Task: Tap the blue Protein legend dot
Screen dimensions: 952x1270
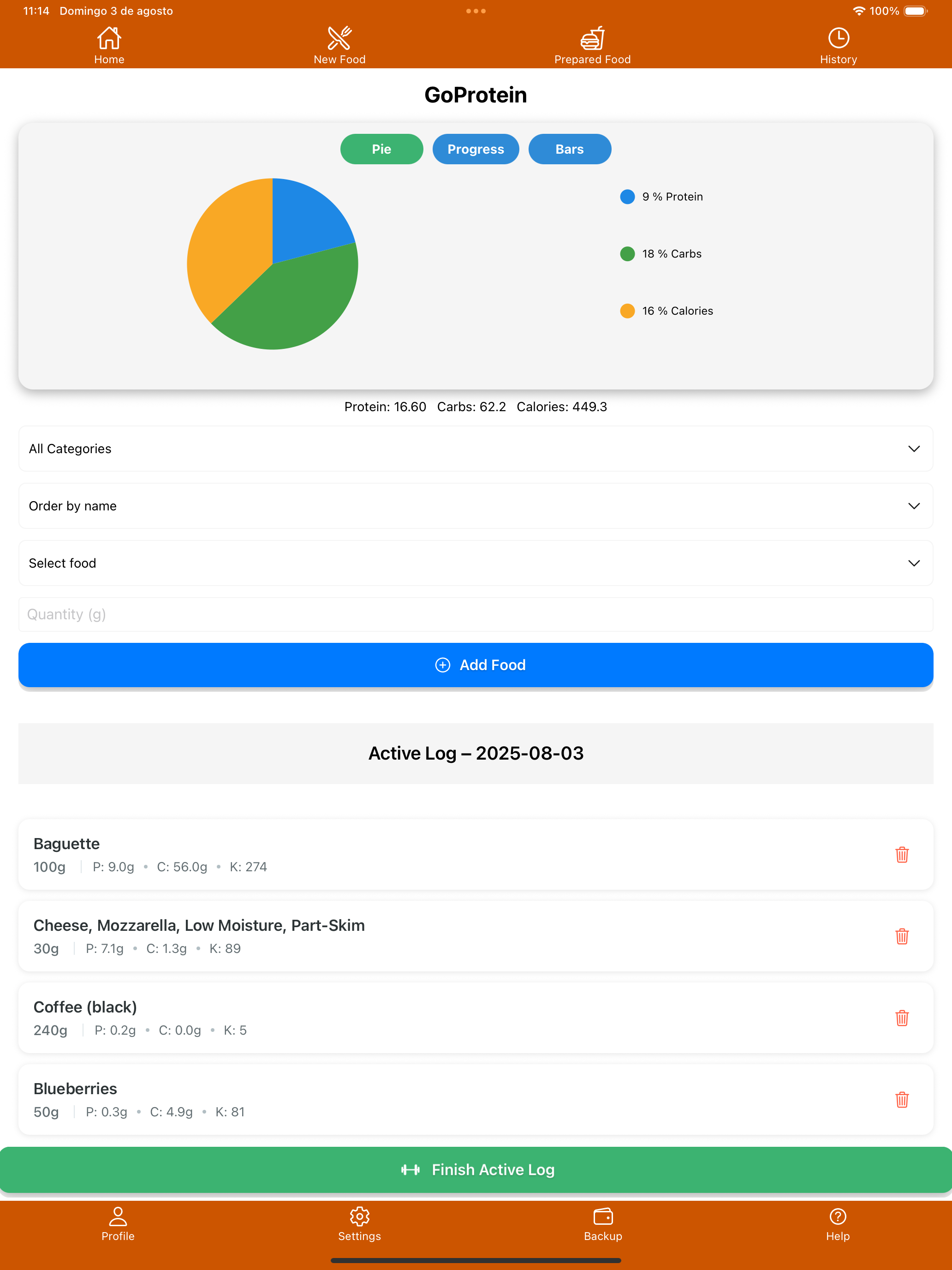Action: [x=627, y=196]
